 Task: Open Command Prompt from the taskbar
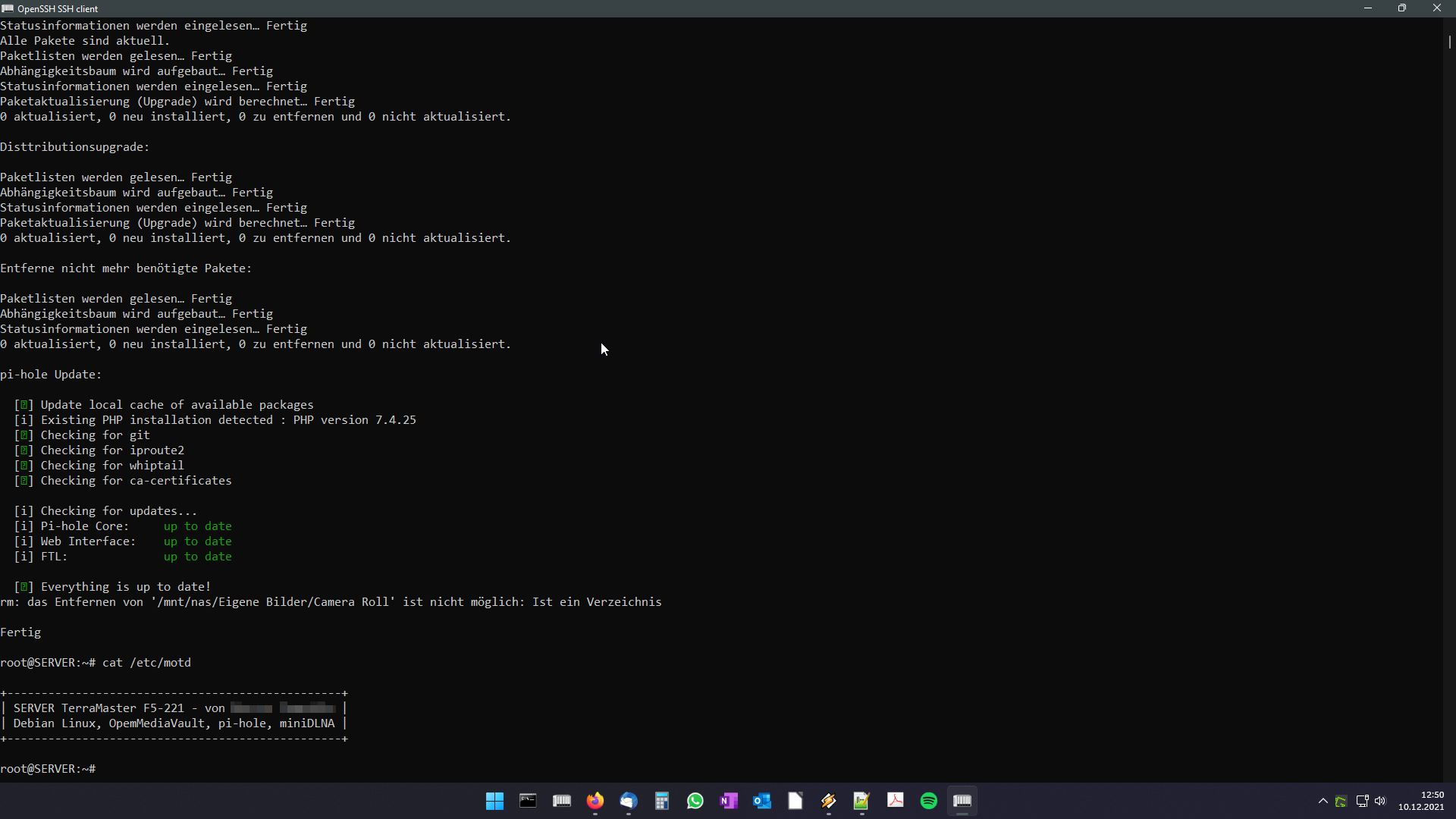coord(528,801)
